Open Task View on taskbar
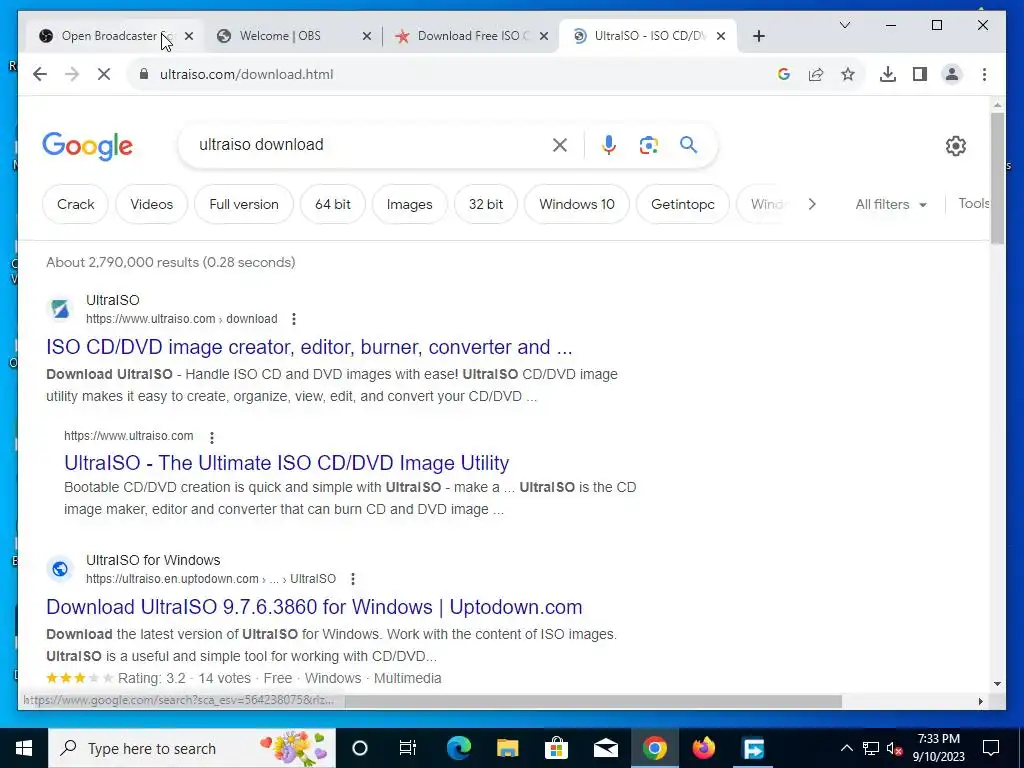This screenshot has height=768, width=1024. [408, 748]
